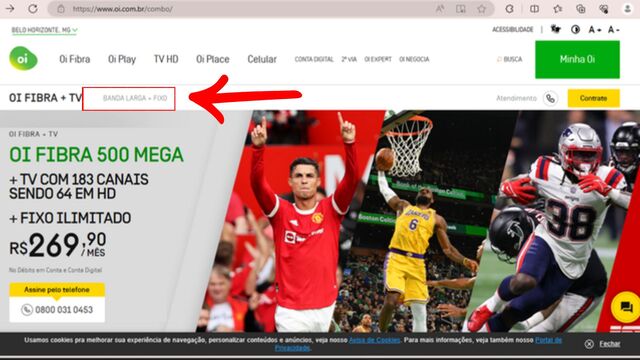This screenshot has height=360, width=640.
Task: Open browser essentials heart icon
Action: (x=604, y=9)
